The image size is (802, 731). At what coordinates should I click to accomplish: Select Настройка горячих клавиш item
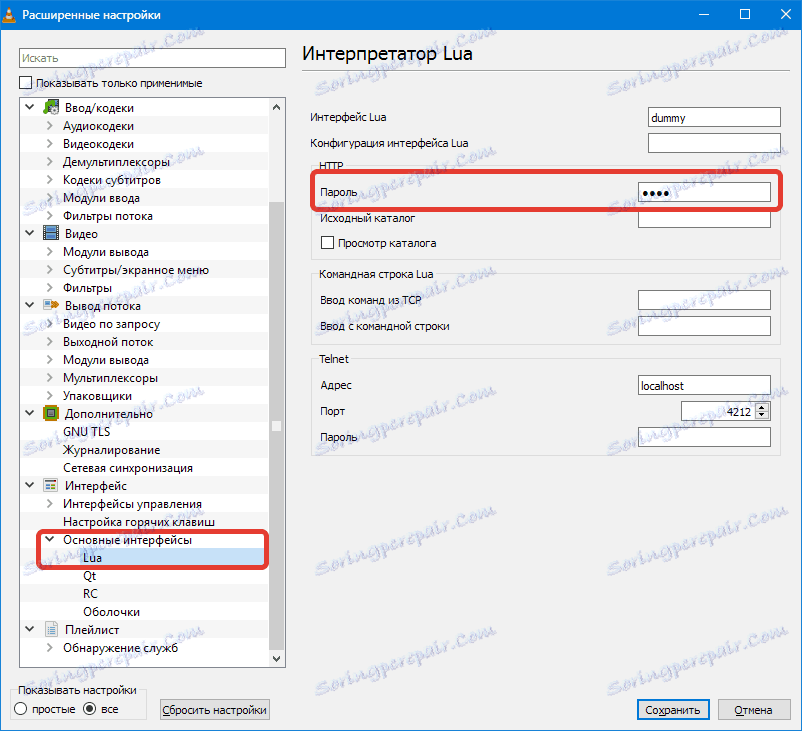139,522
